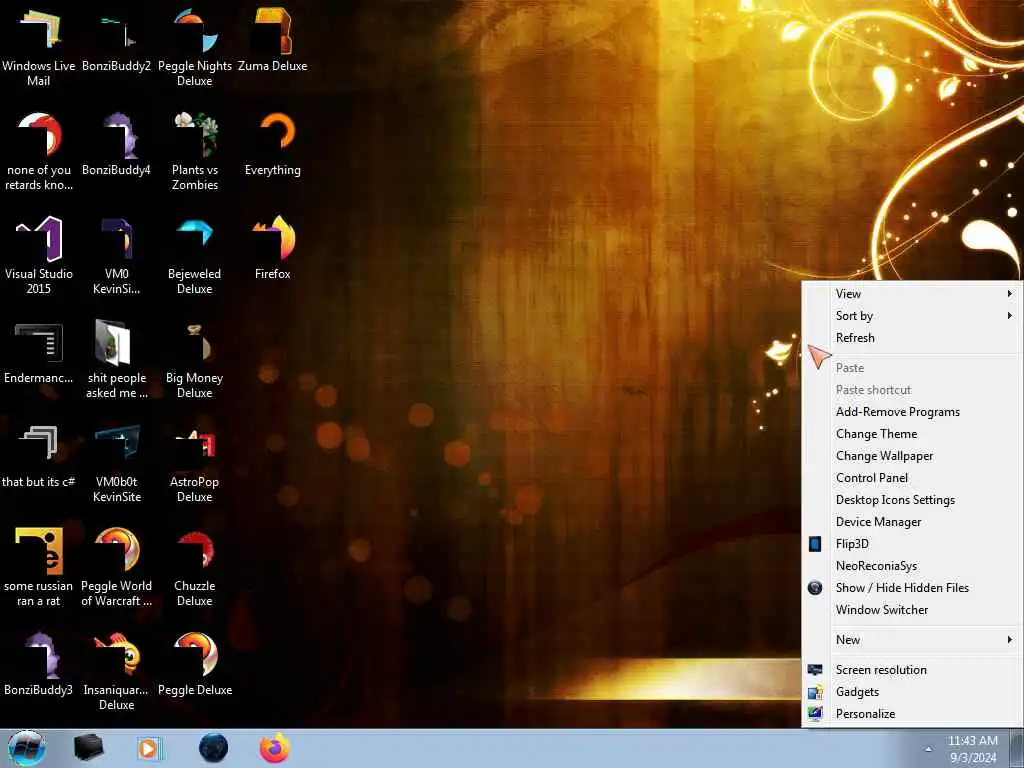
Task: Choose Window Switcher menu entry
Action: [x=912, y=610]
